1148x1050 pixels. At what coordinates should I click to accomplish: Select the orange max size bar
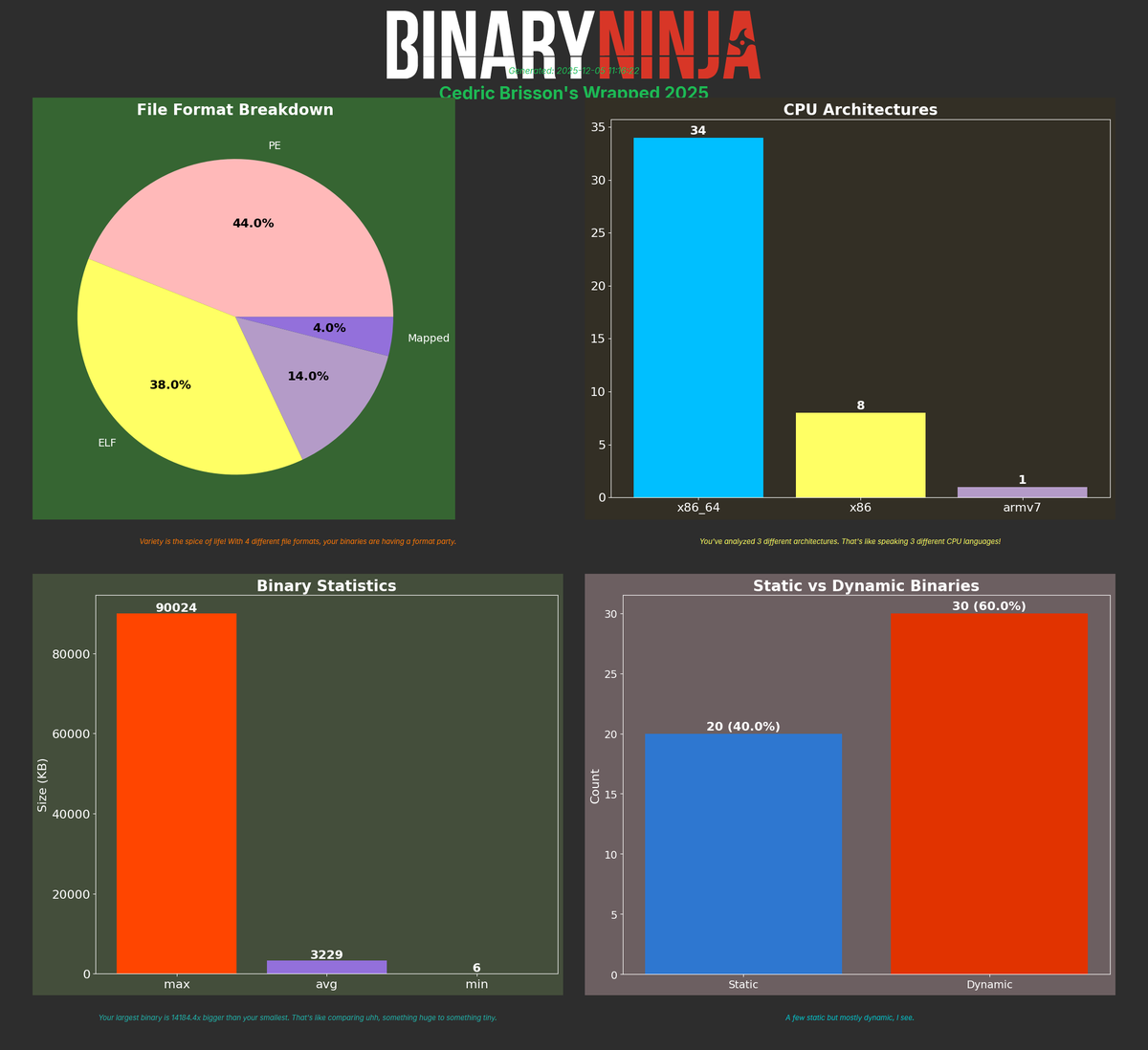point(176,794)
